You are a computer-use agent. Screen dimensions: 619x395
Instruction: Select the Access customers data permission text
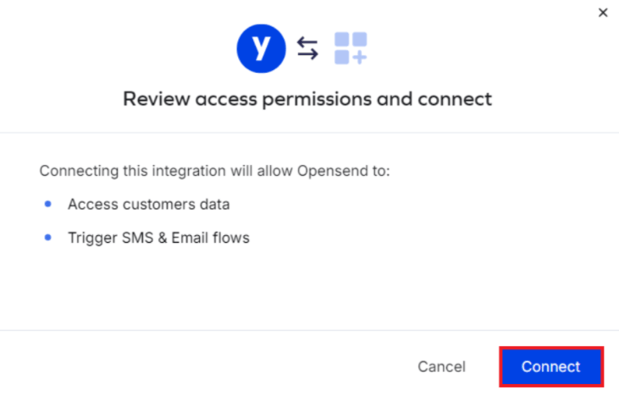(149, 204)
